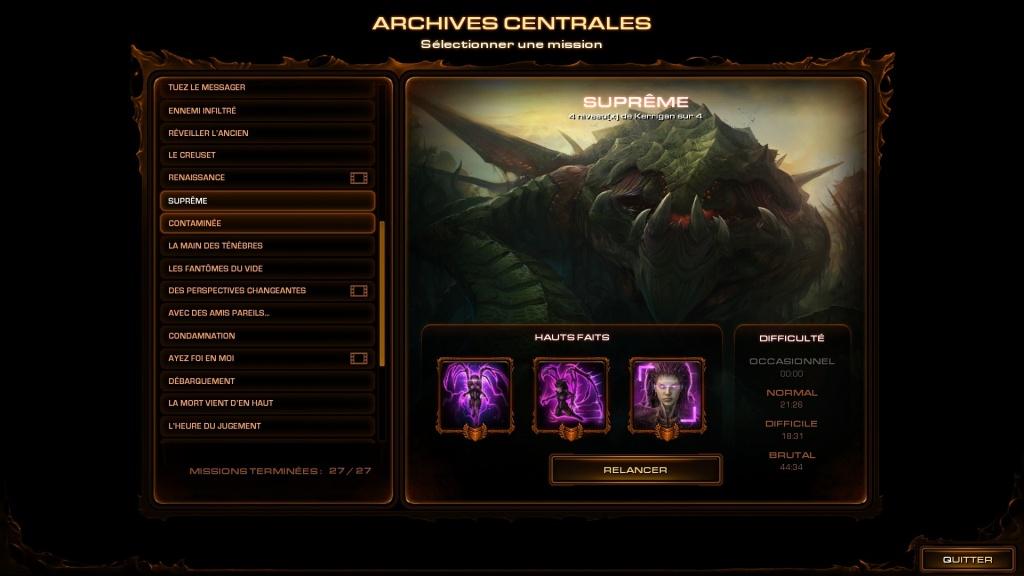The width and height of the screenshot is (1024, 576).
Task: Open the La Main des Ténèbres mission
Action: tap(268, 246)
